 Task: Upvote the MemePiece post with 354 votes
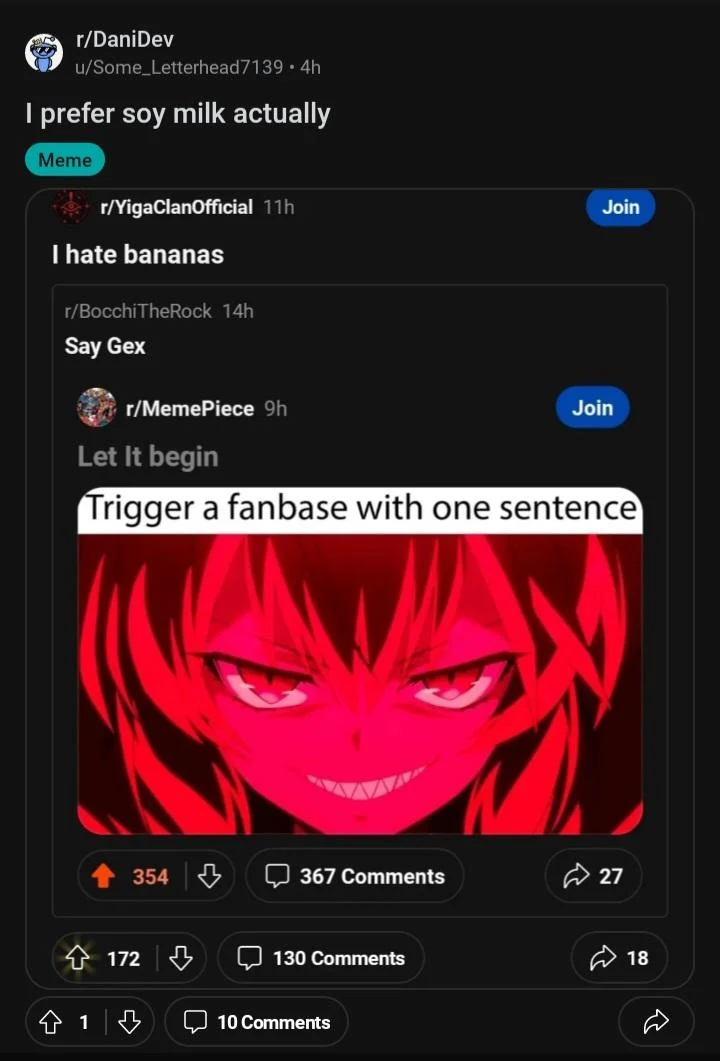point(104,876)
